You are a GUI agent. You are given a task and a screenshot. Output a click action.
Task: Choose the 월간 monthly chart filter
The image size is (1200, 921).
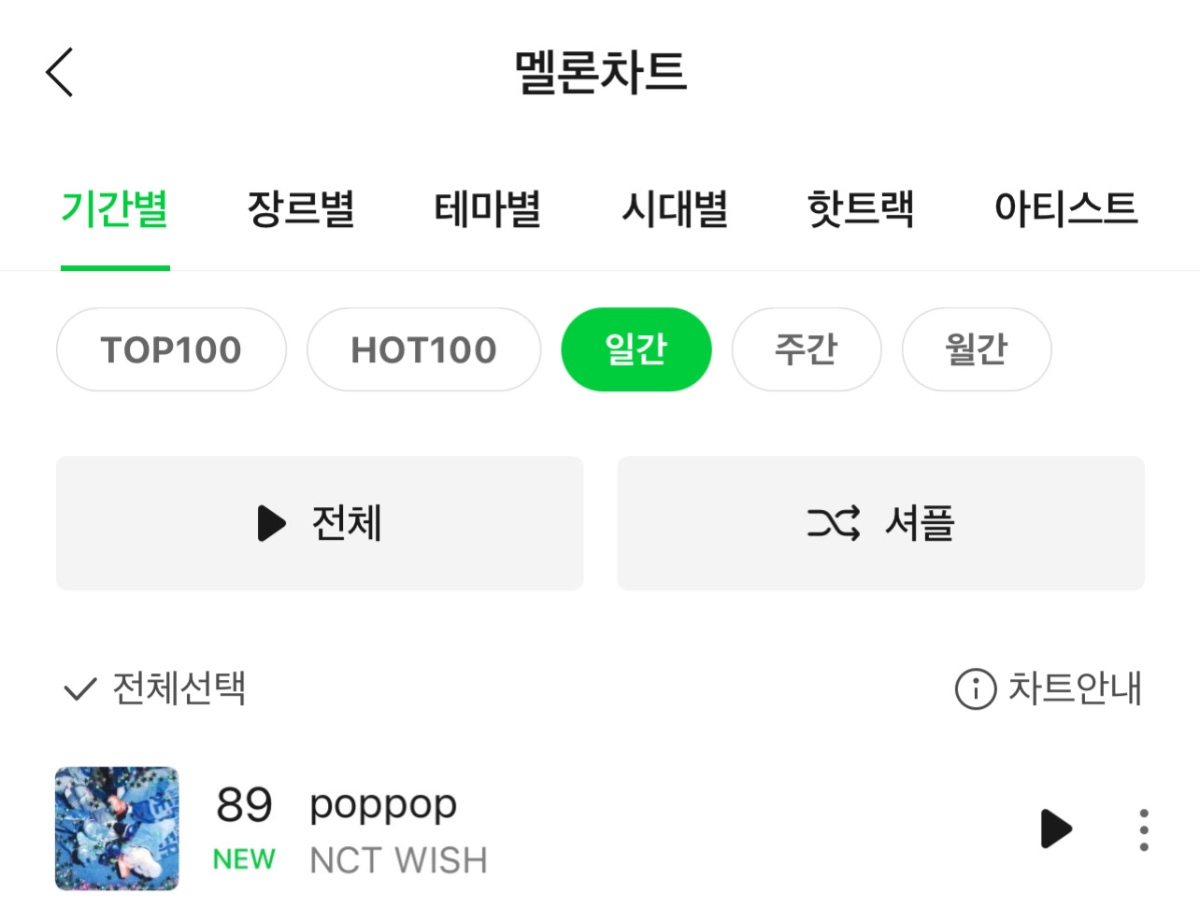pos(976,350)
